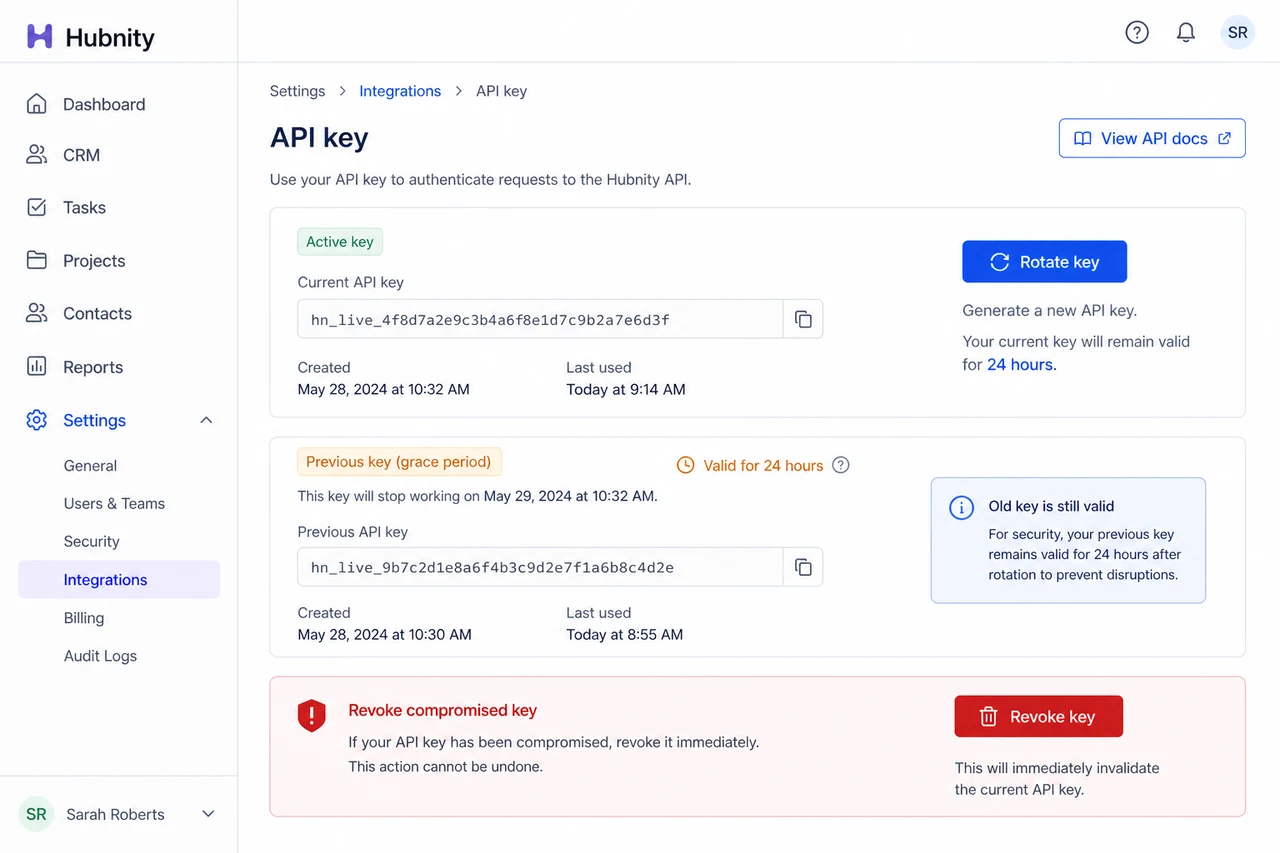1280x853 pixels.
Task: Click the Dashboard home icon
Action: point(37,104)
